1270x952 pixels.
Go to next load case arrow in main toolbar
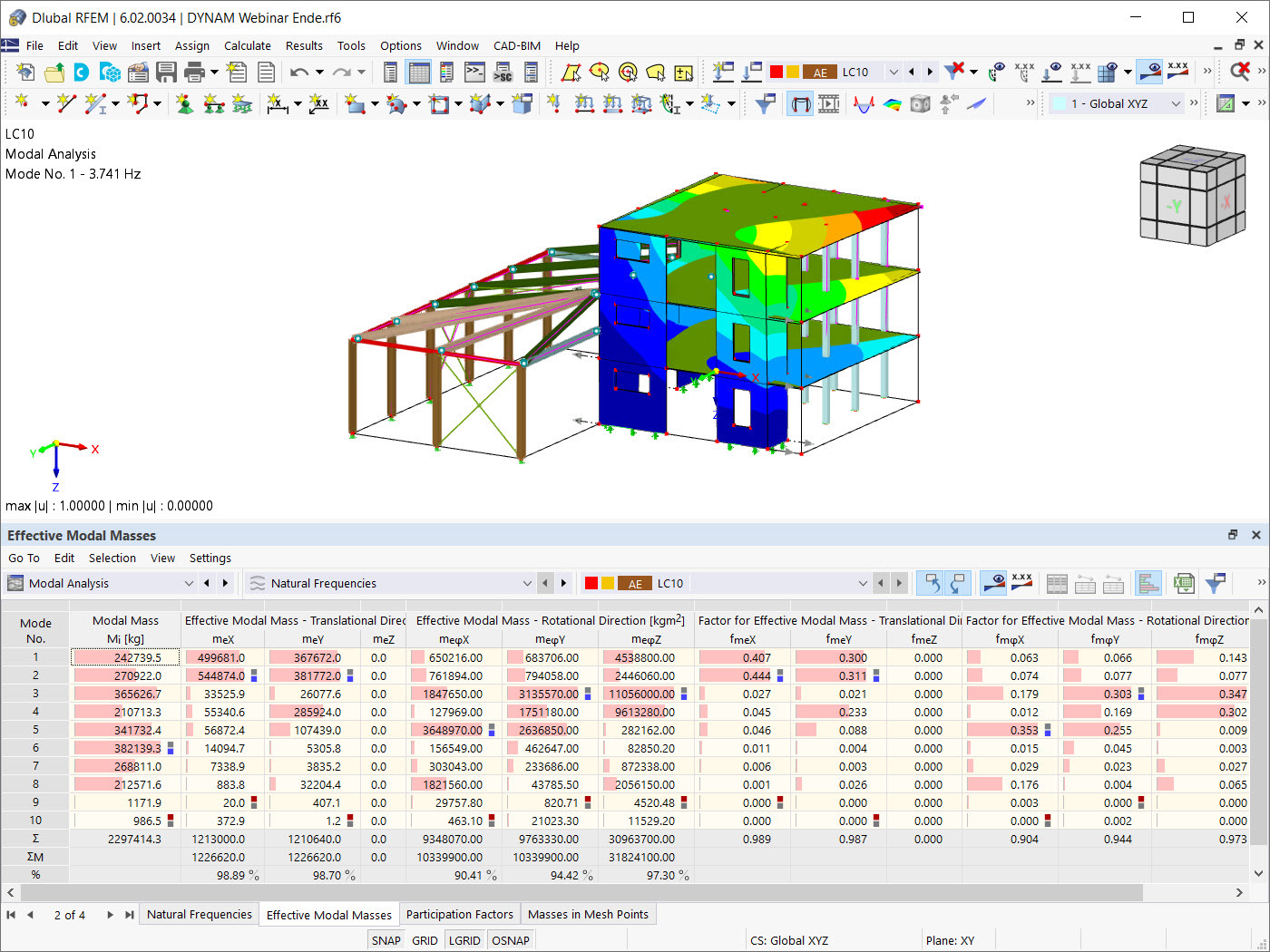click(x=930, y=72)
